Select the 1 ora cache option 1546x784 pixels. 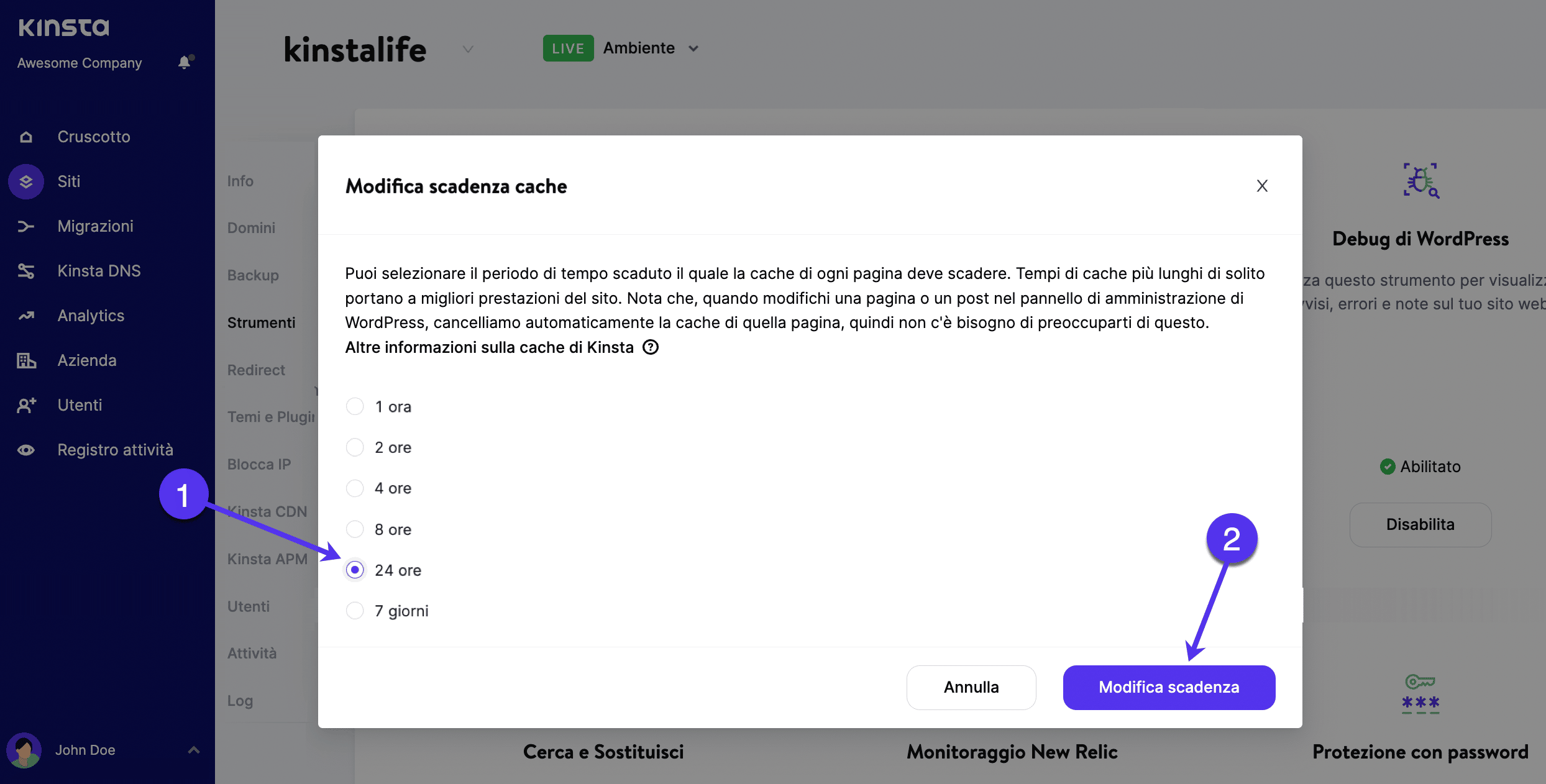click(x=355, y=406)
